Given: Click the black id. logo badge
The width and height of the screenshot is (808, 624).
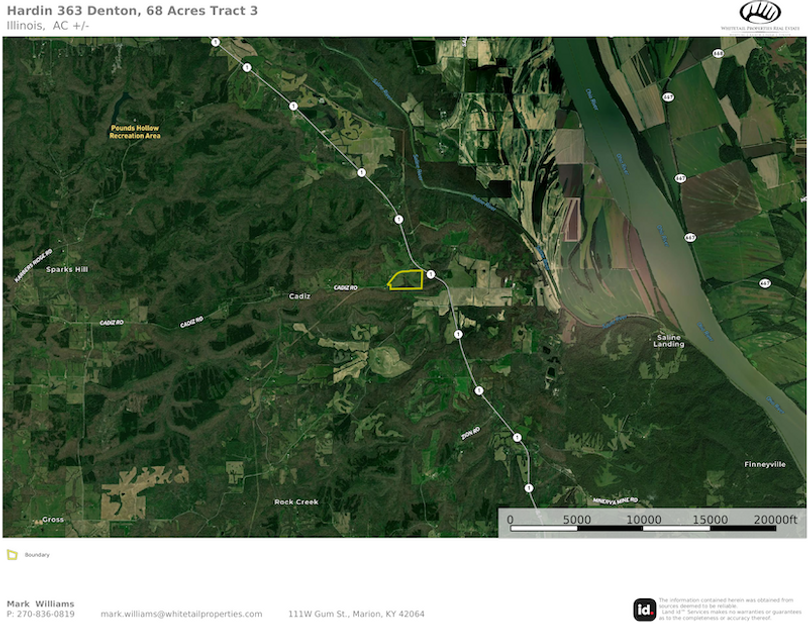Looking at the screenshot, I should click(644, 609).
